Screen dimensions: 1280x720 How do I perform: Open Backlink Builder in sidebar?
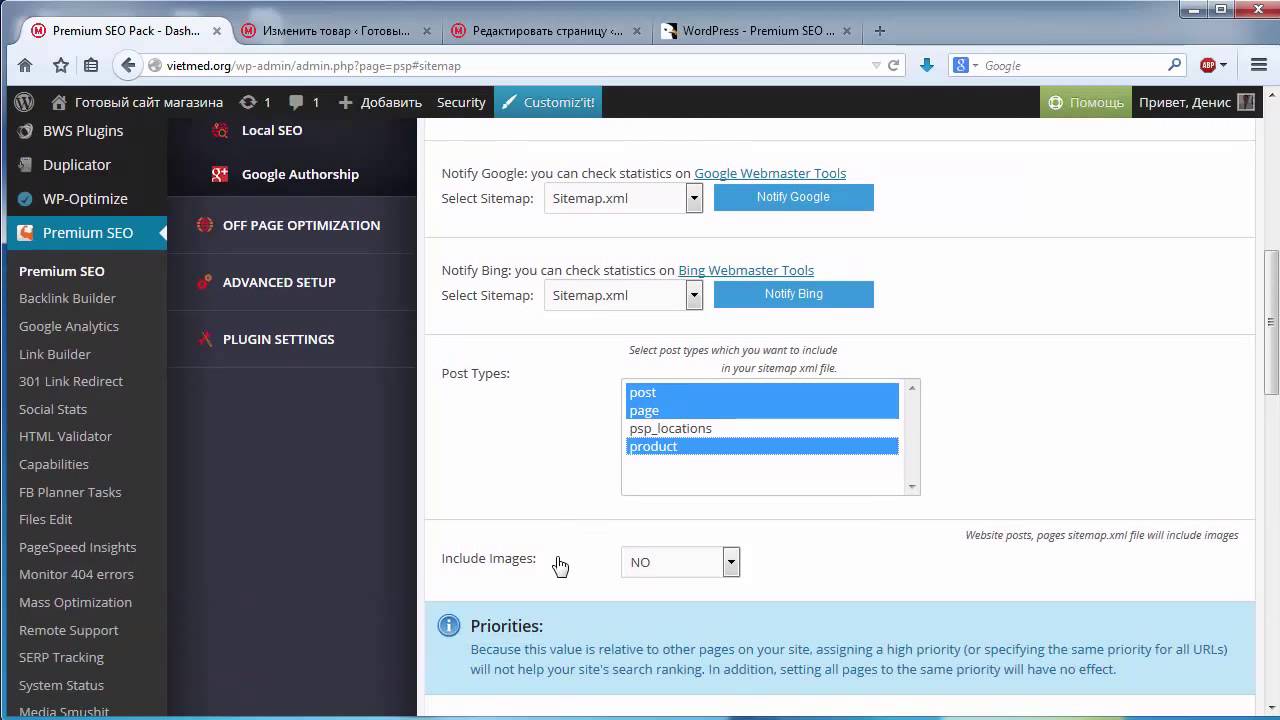point(67,298)
